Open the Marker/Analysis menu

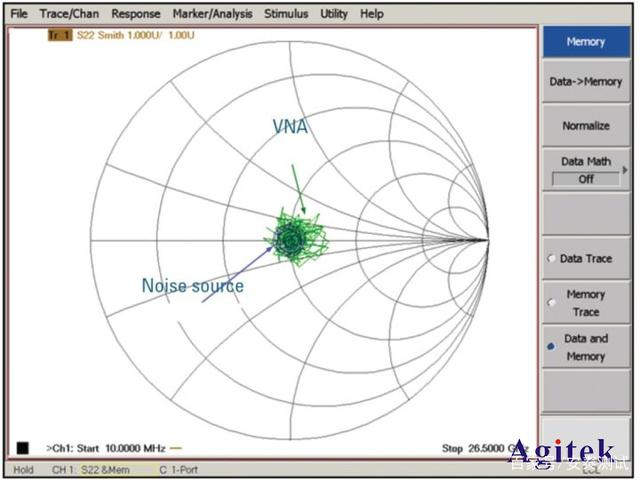(214, 14)
